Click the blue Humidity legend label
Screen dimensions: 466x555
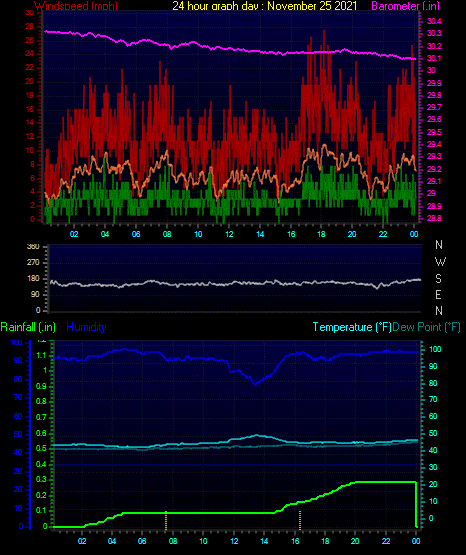pyautogui.click(x=86, y=327)
